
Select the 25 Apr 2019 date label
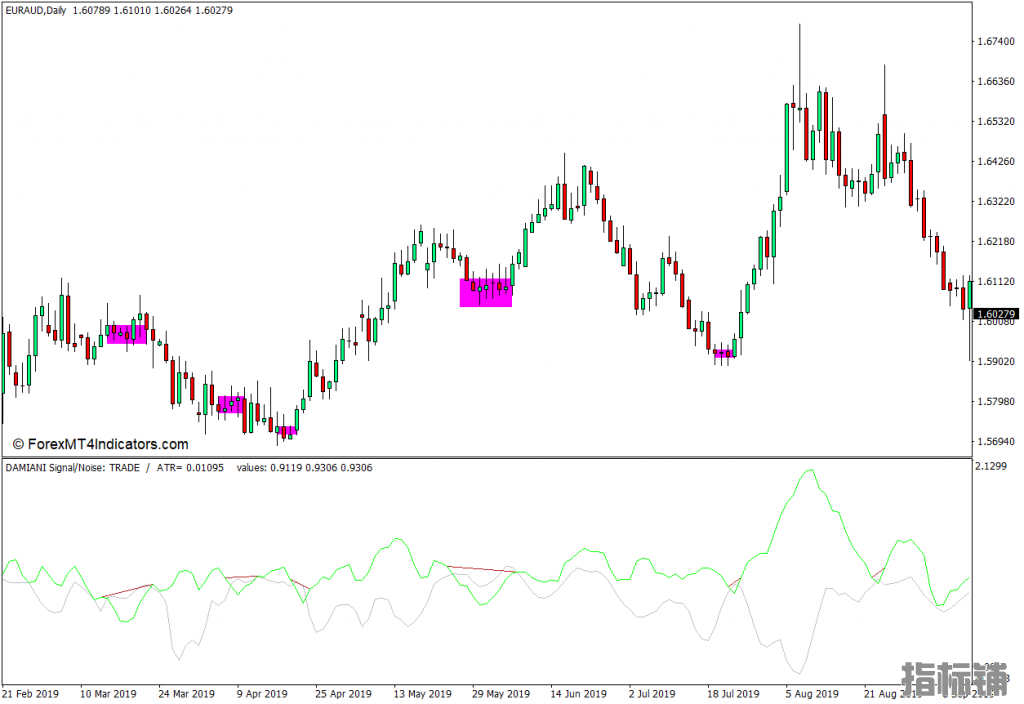pyautogui.click(x=344, y=694)
